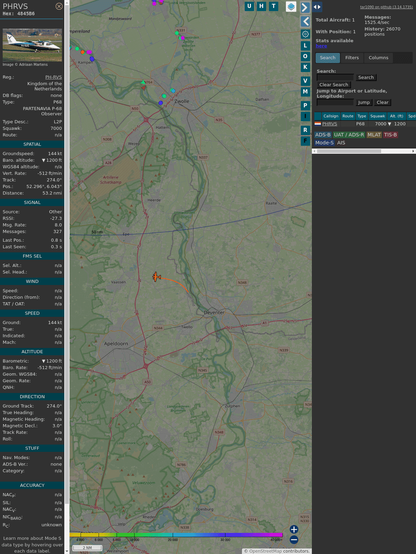This screenshot has height=554, width=416.
Task: Toggle the H map button
Action: 261,6
